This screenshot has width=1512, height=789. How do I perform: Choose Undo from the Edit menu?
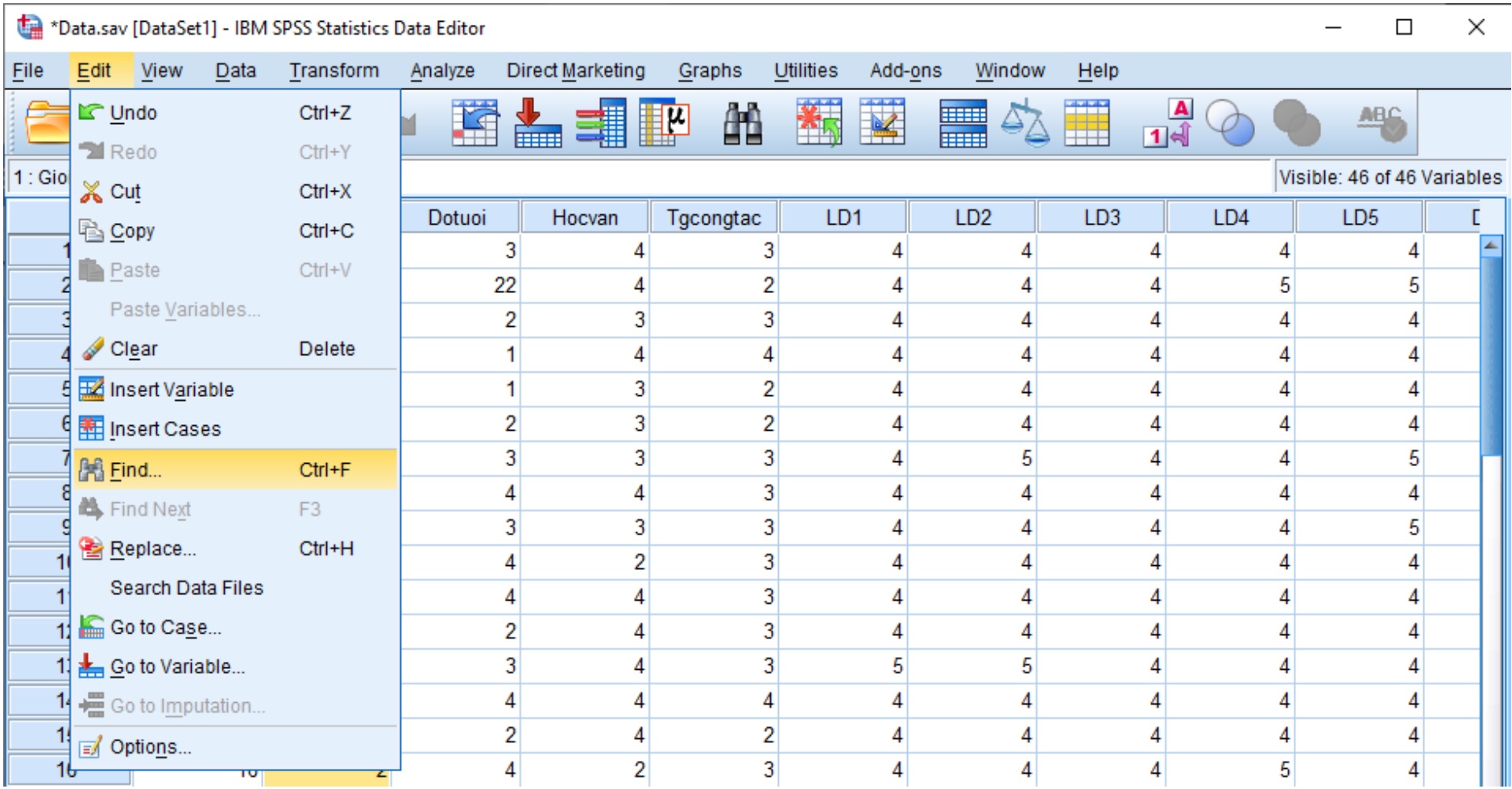click(x=237, y=113)
